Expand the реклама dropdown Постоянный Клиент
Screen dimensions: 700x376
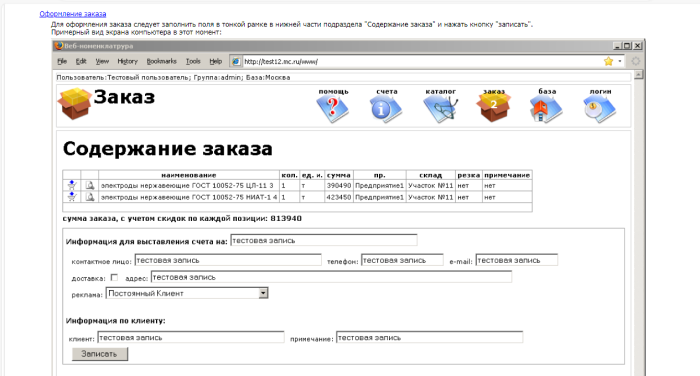coord(263,293)
